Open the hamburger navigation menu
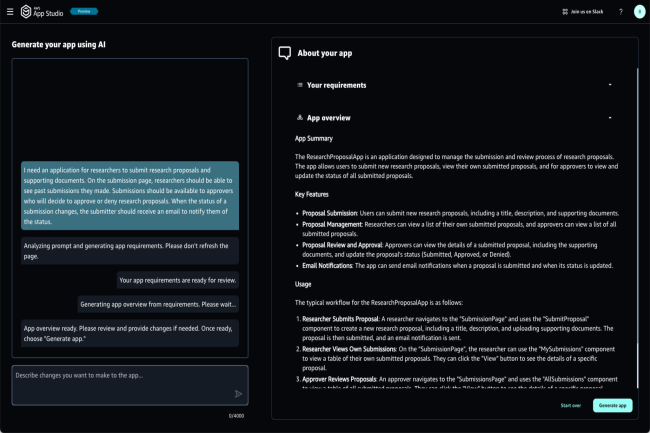Image resolution: width=650 pixels, height=433 pixels. [x=10, y=12]
